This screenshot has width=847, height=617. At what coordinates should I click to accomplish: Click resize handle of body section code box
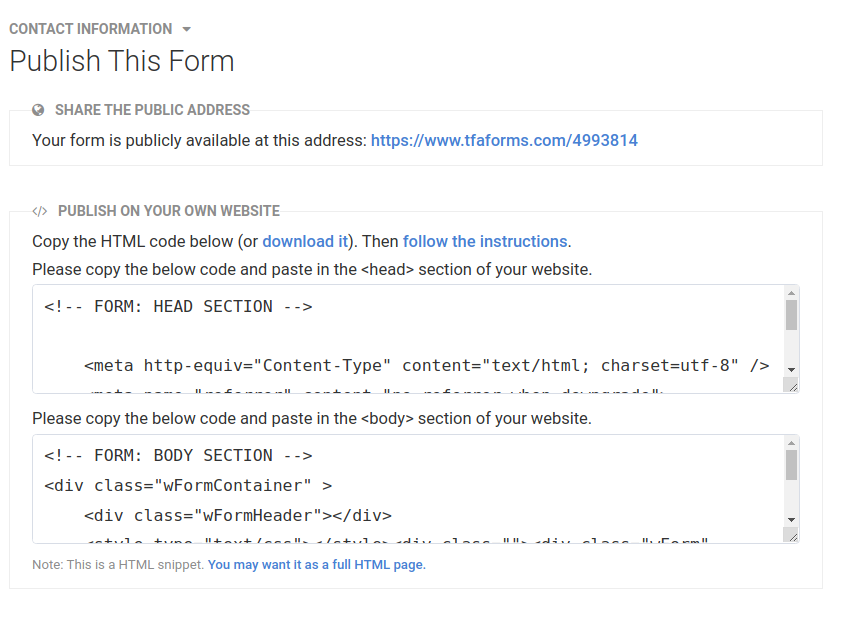791,536
